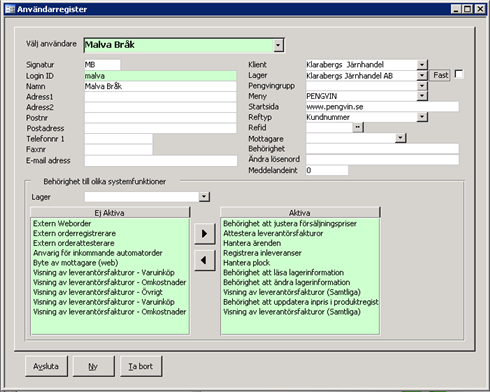Expand the Klient dropdown
The width and height of the screenshot is (490, 392).
point(422,64)
